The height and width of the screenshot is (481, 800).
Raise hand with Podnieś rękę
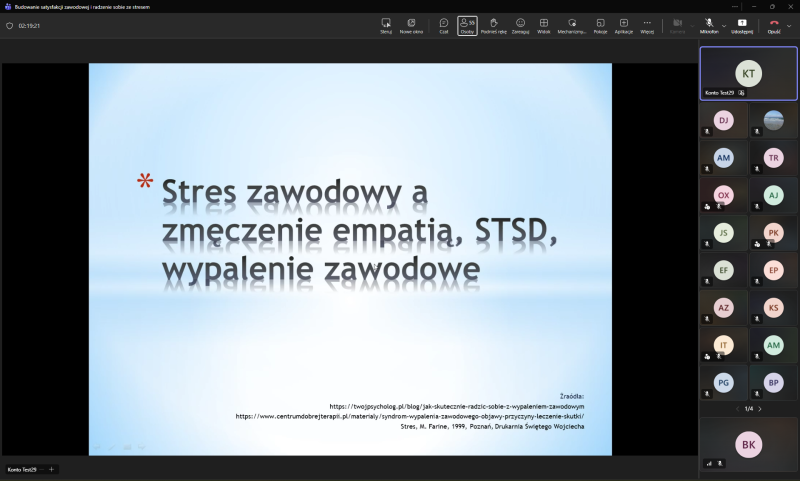coord(493,25)
